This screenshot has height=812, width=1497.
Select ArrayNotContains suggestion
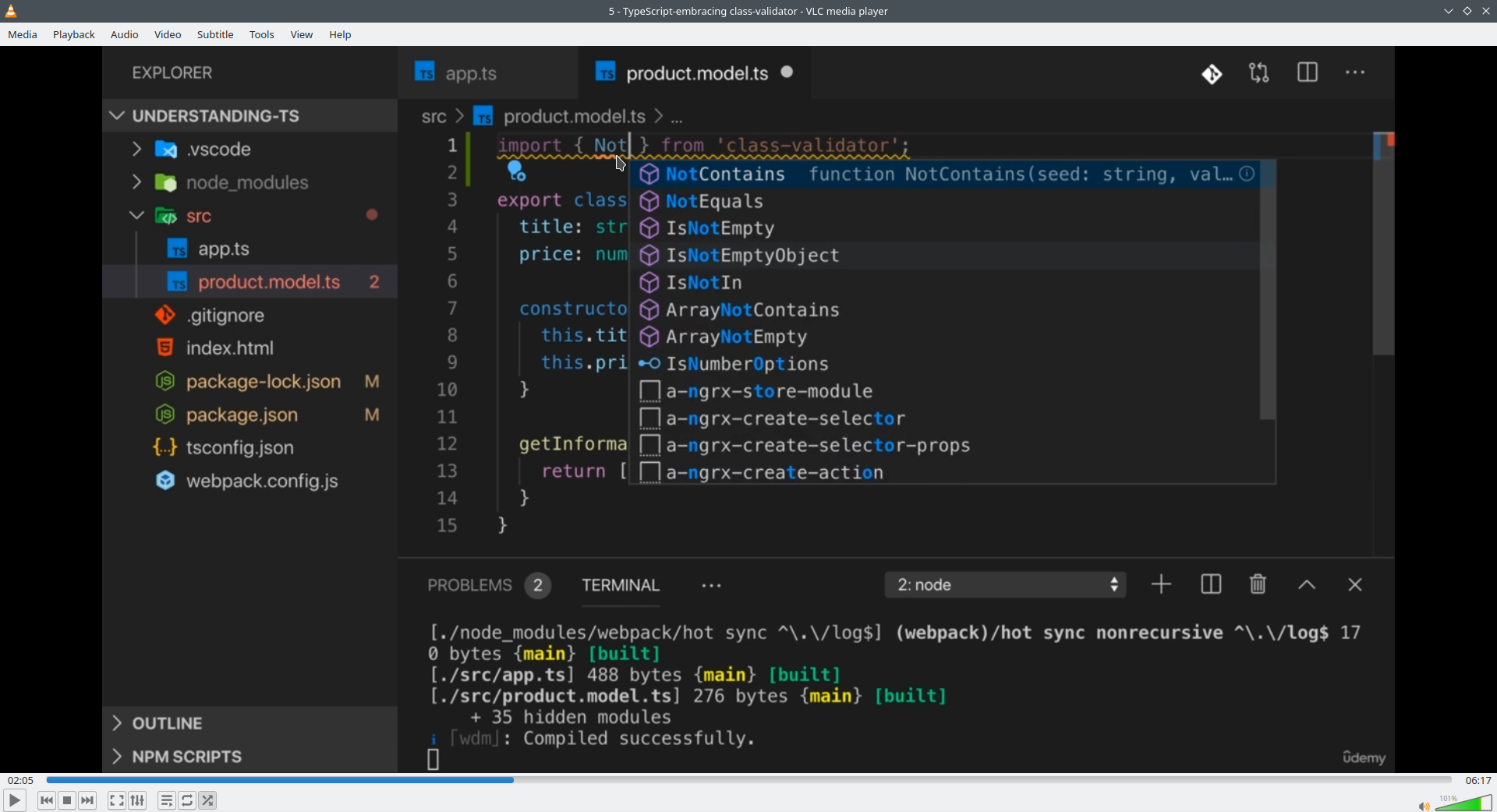945,310
